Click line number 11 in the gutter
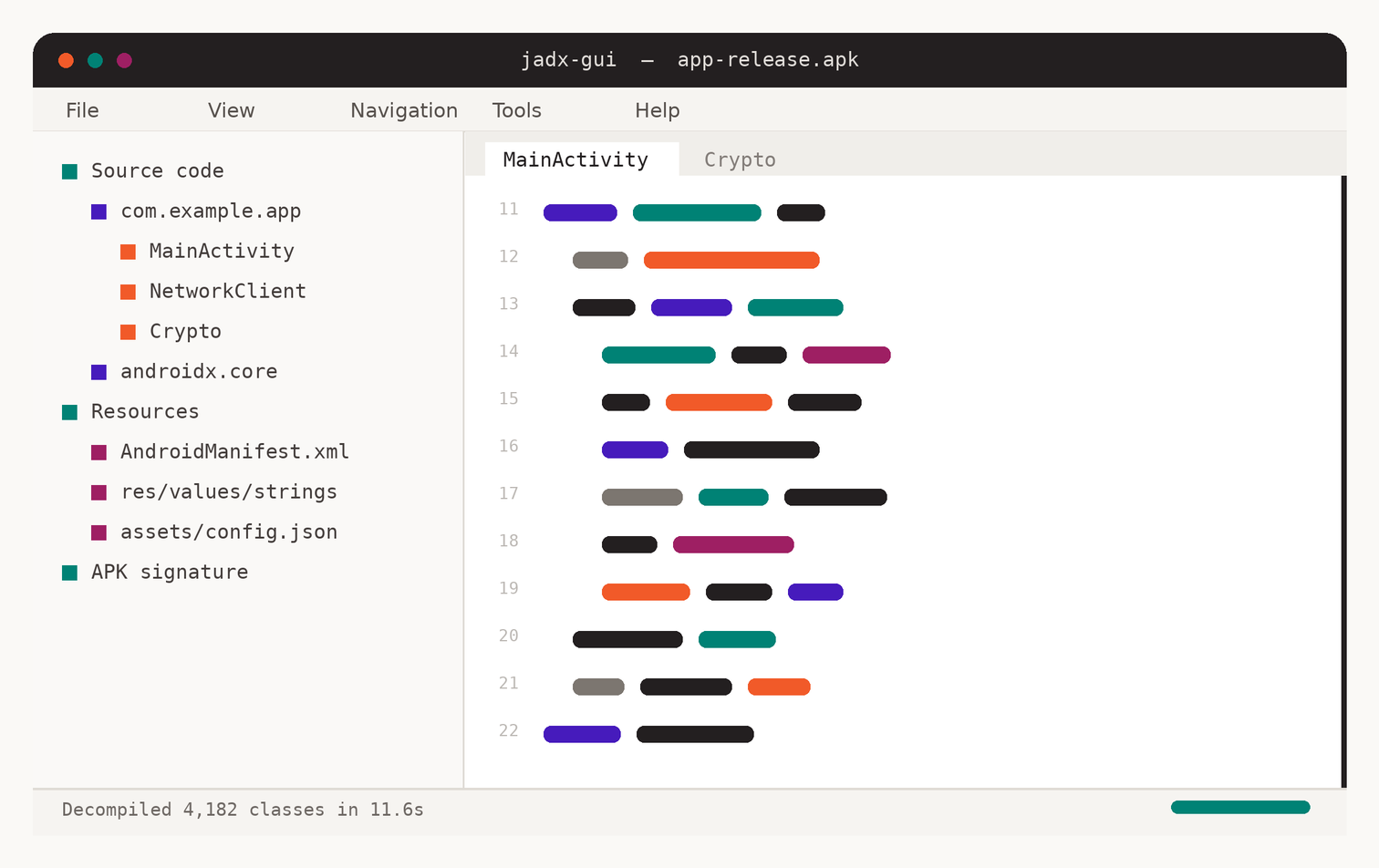Screen dimensions: 1379x868 (509, 210)
